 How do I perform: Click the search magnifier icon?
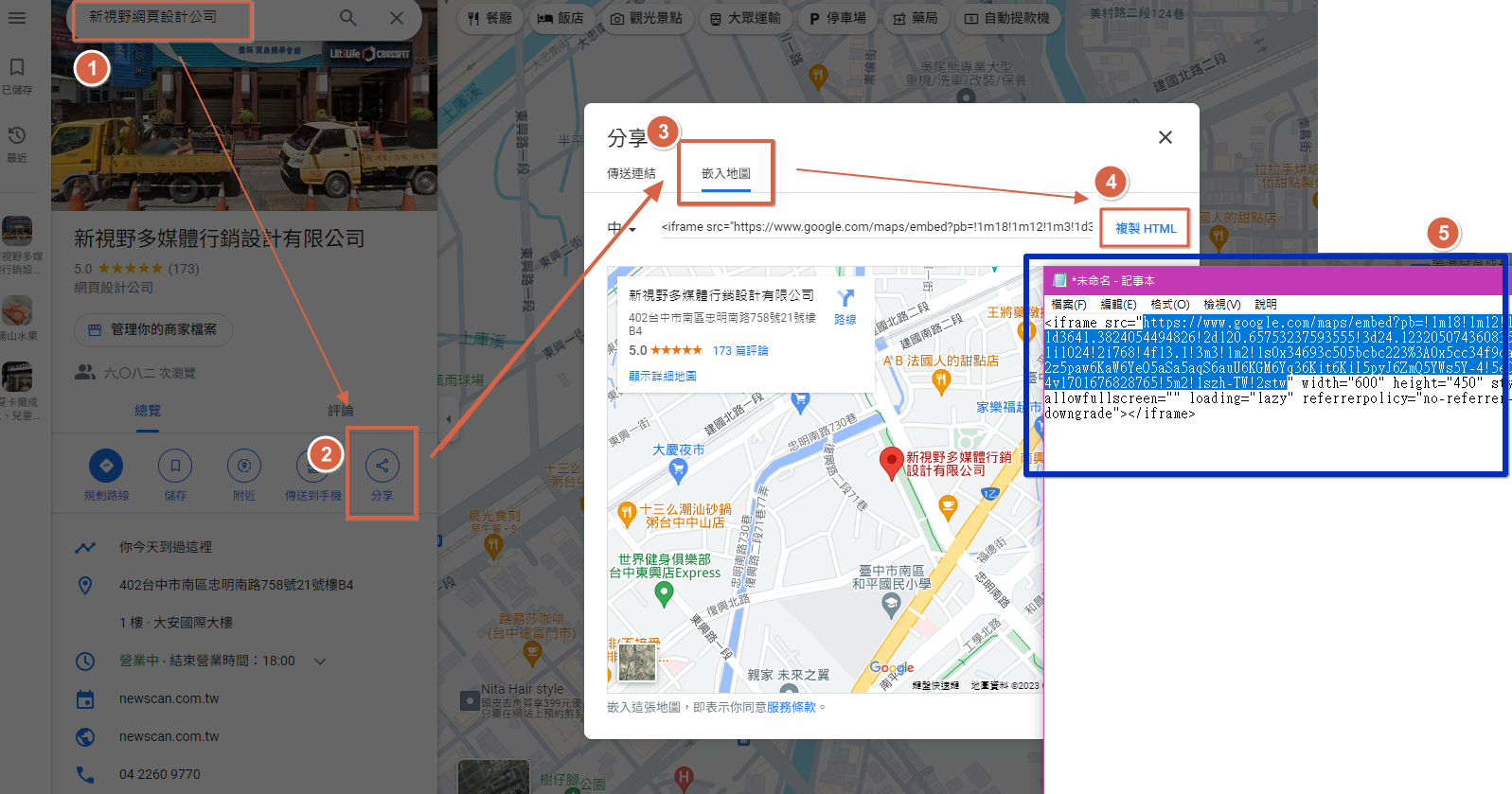(348, 18)
